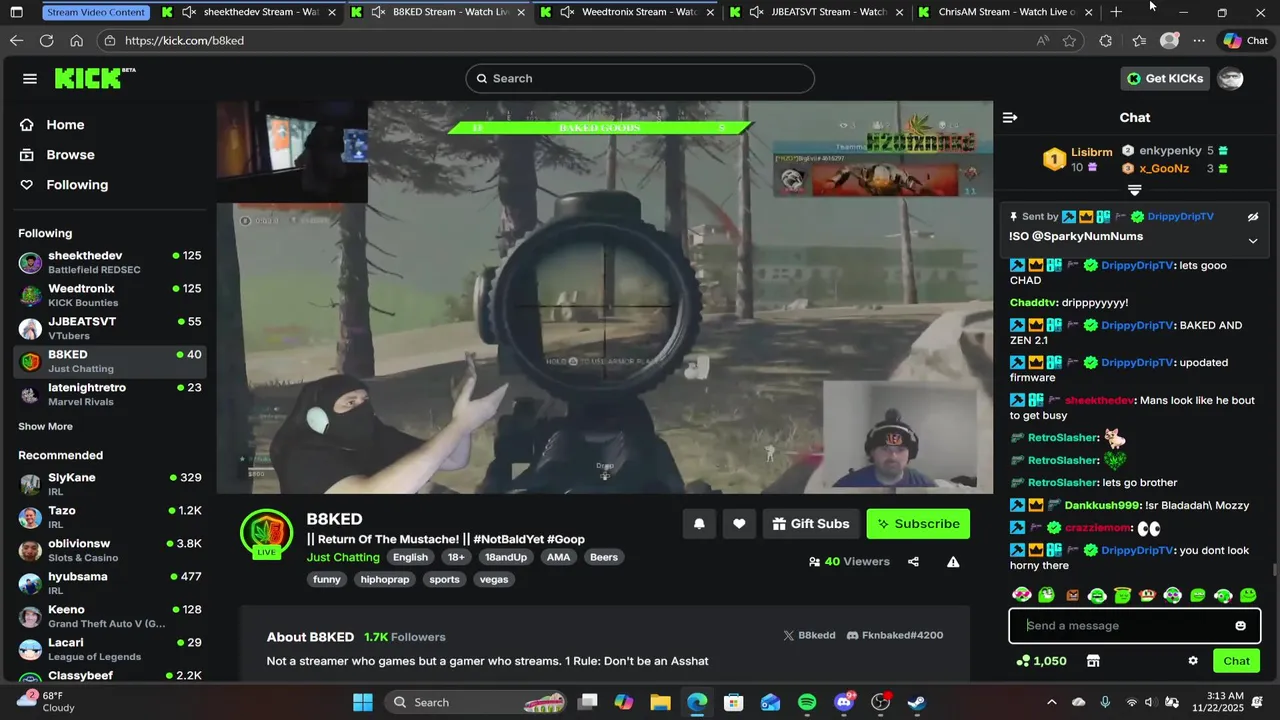Screen dimensions: 1280x720
Task: Open Stream Video Content tab group
Action: 96,12
